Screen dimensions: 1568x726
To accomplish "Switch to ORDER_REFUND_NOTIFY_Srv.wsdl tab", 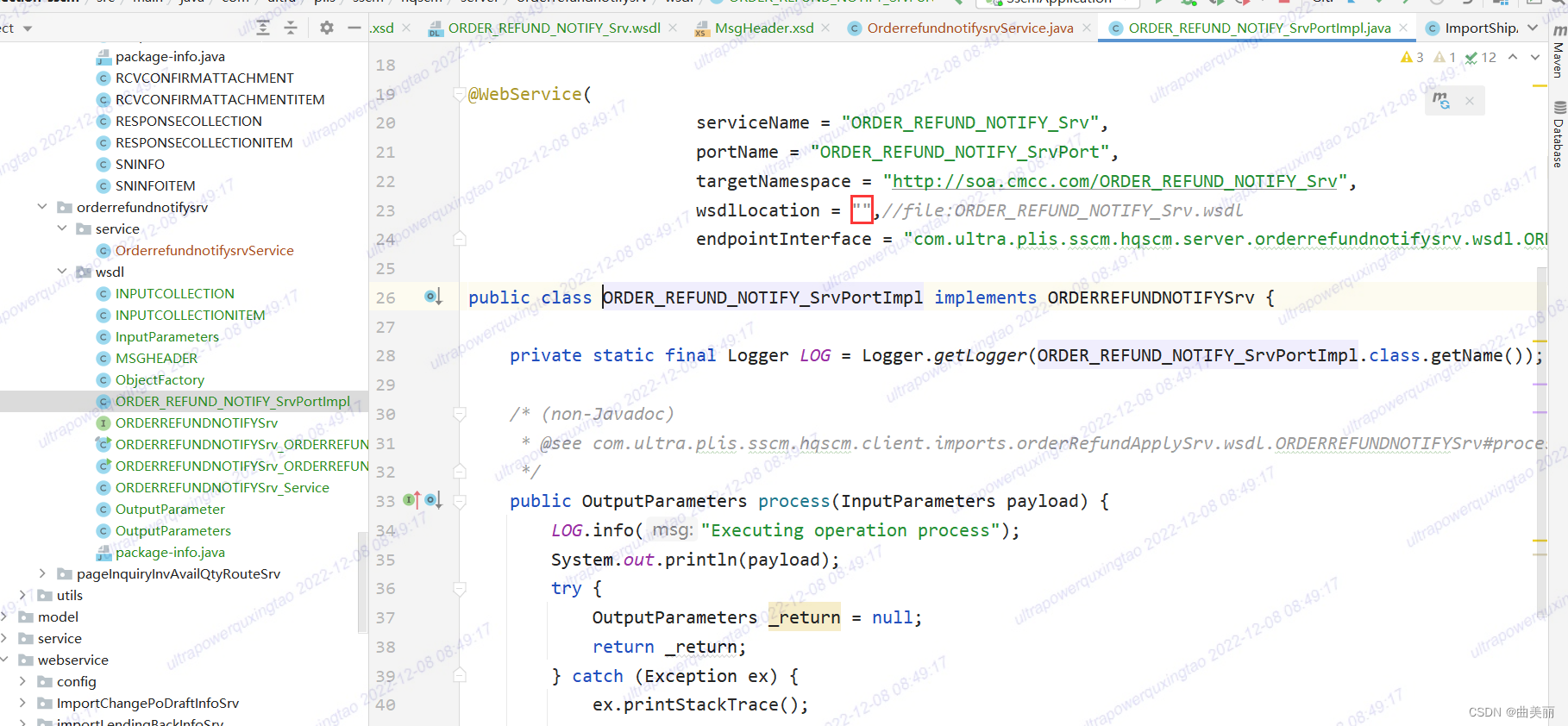I will point(554,28).
